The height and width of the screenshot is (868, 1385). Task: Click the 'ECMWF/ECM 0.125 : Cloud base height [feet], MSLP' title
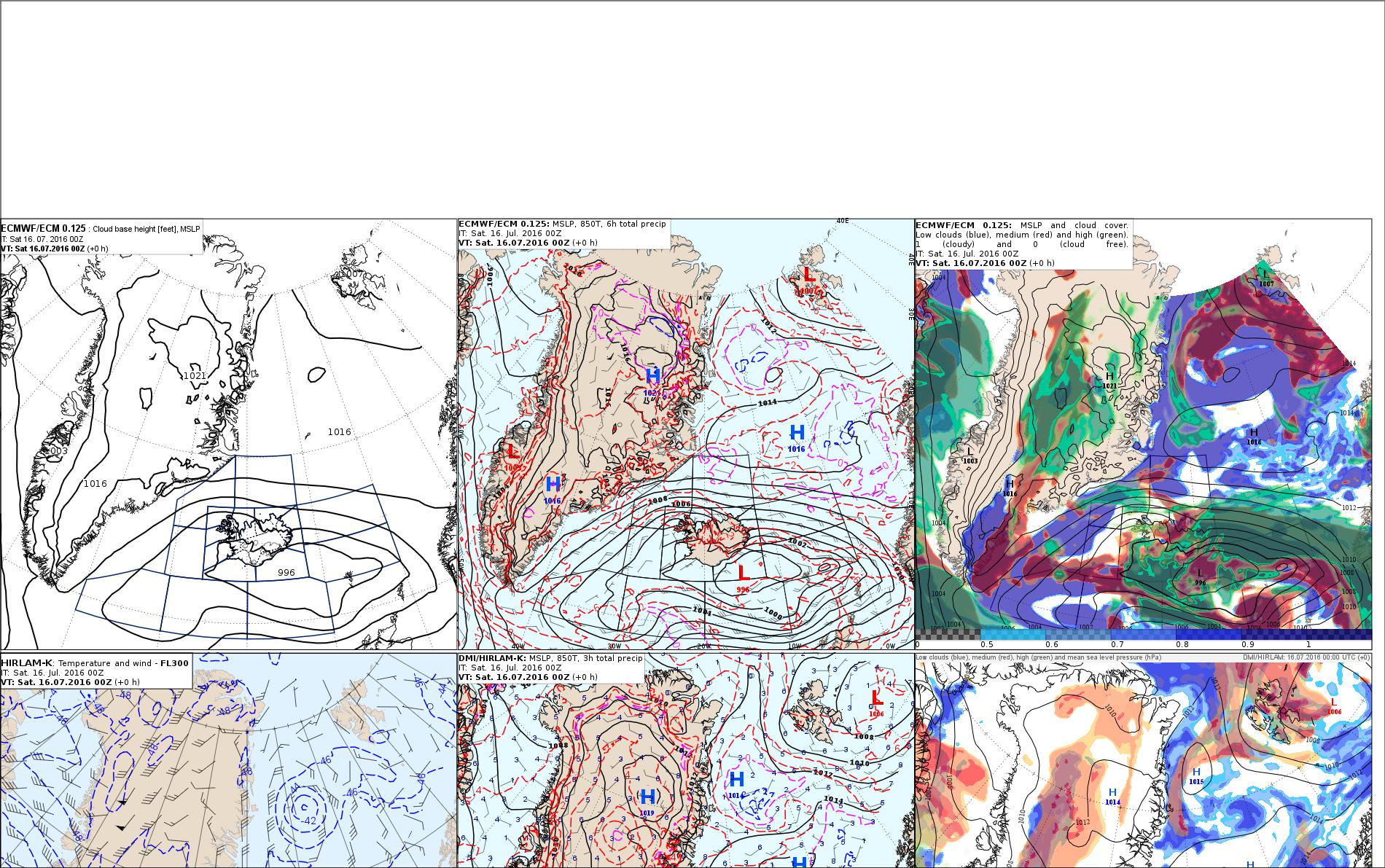click(101, 229)
